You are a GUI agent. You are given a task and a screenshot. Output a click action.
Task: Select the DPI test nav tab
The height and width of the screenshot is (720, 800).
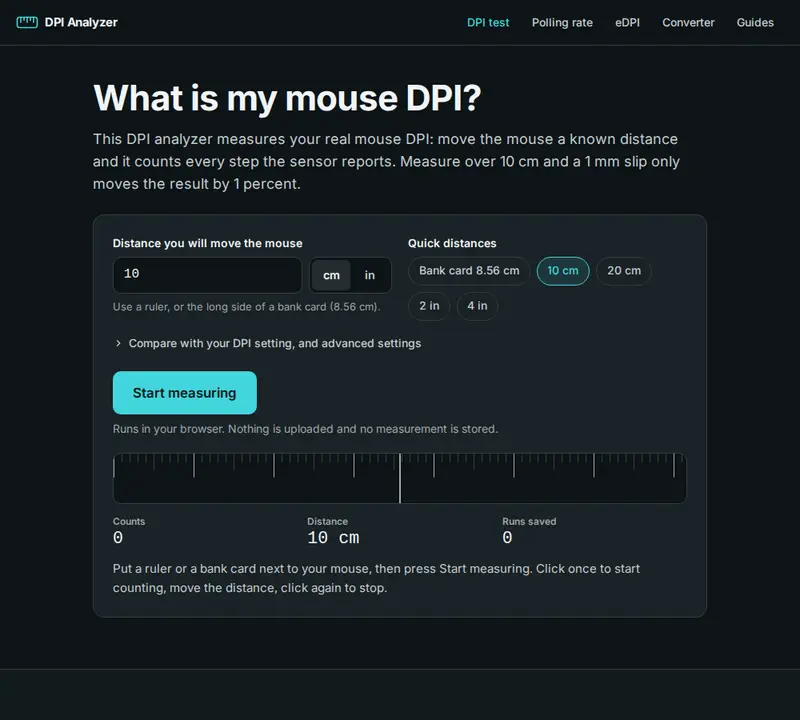coord(488,22)
